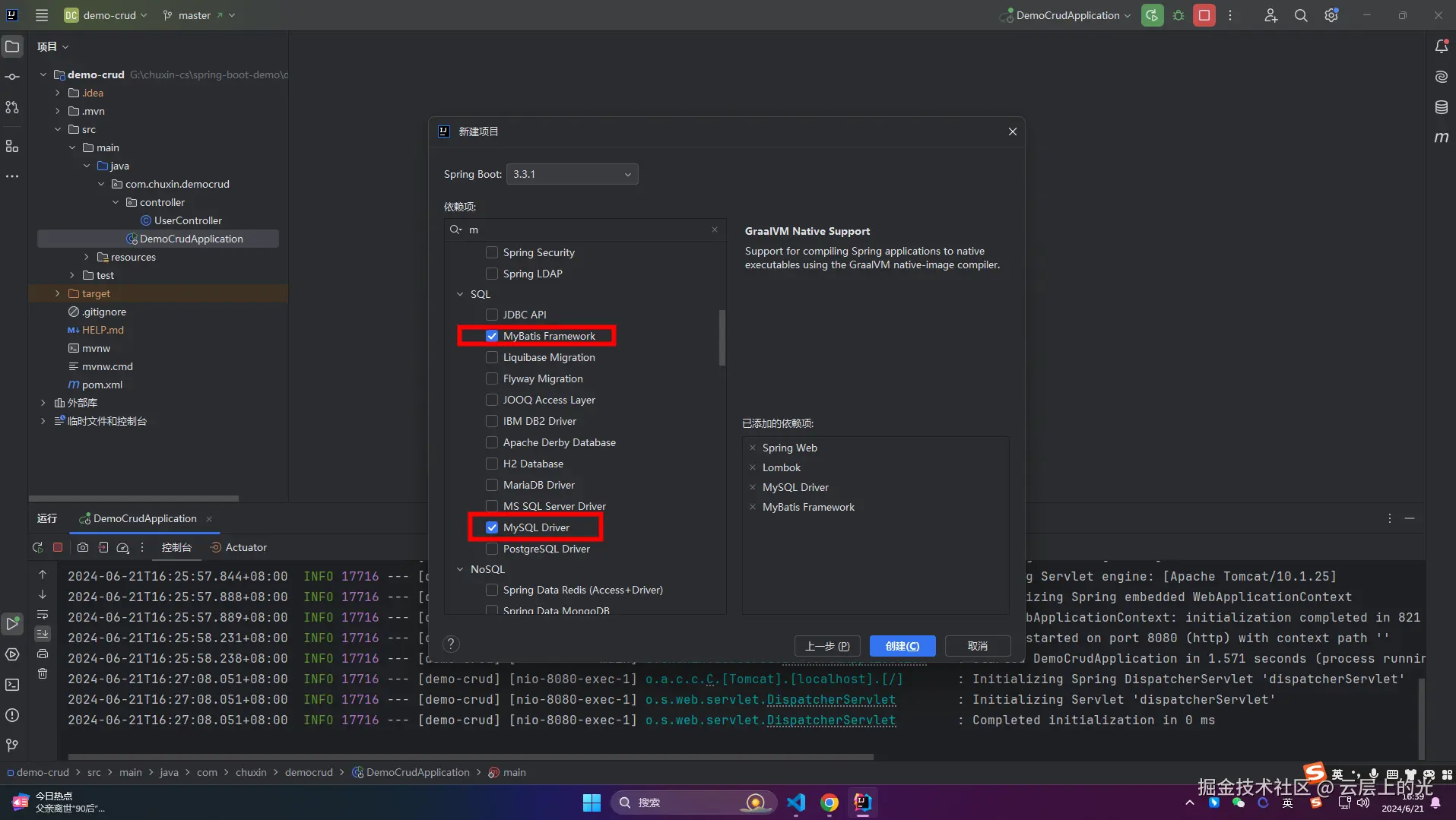The height and width of the screenshot is (820, 1456).
Task: Check the Spring Security checkbox
Action: pyautogui.click(x=492, y=252)
